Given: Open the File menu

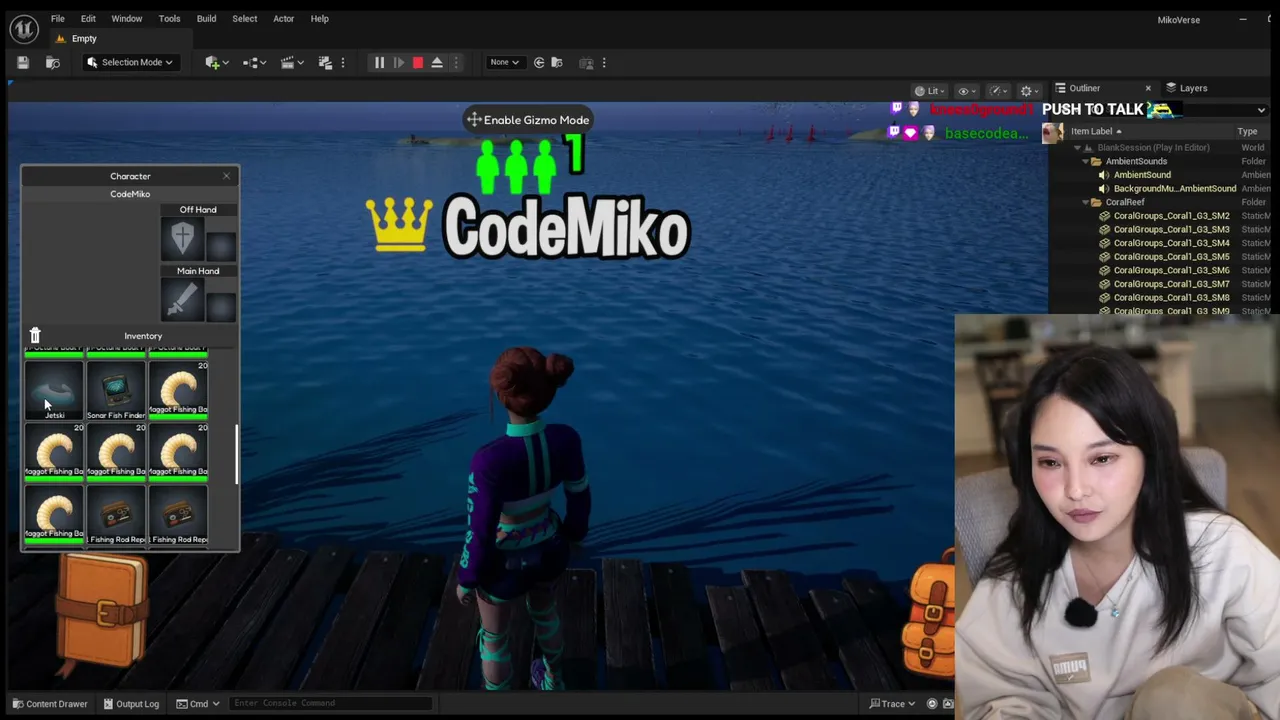Looking at the screenshot, I should (58, 18).
